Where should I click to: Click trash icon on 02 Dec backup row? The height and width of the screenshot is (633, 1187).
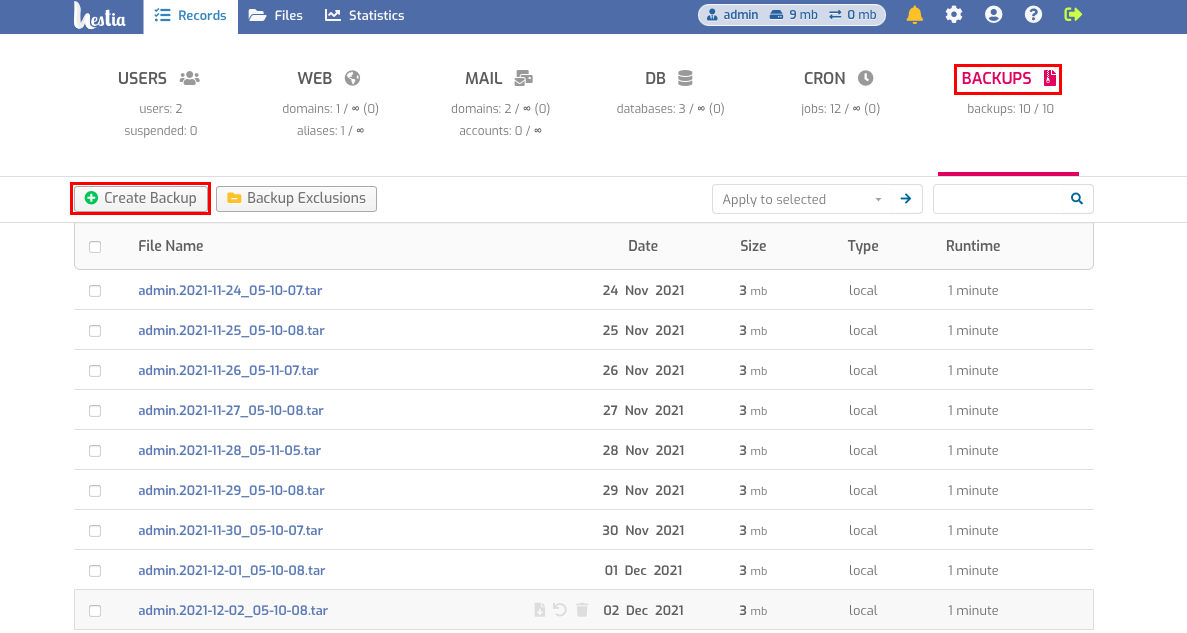(581, 610)
